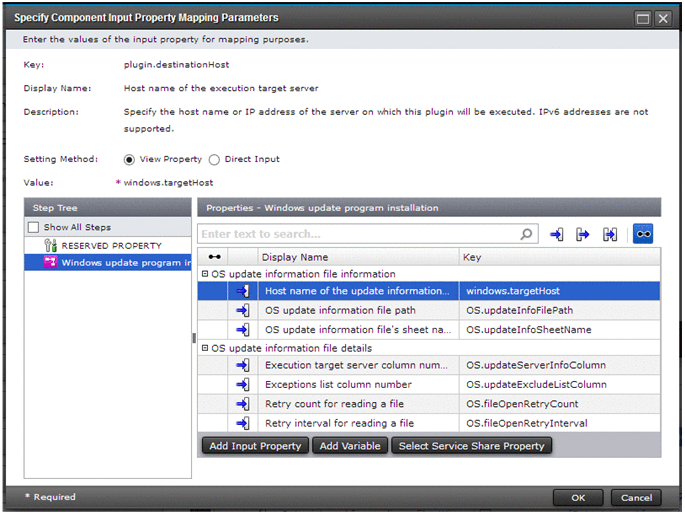Click the Windows update program step icon
Screen dimensions: 685x515
(x=50, y=263)
